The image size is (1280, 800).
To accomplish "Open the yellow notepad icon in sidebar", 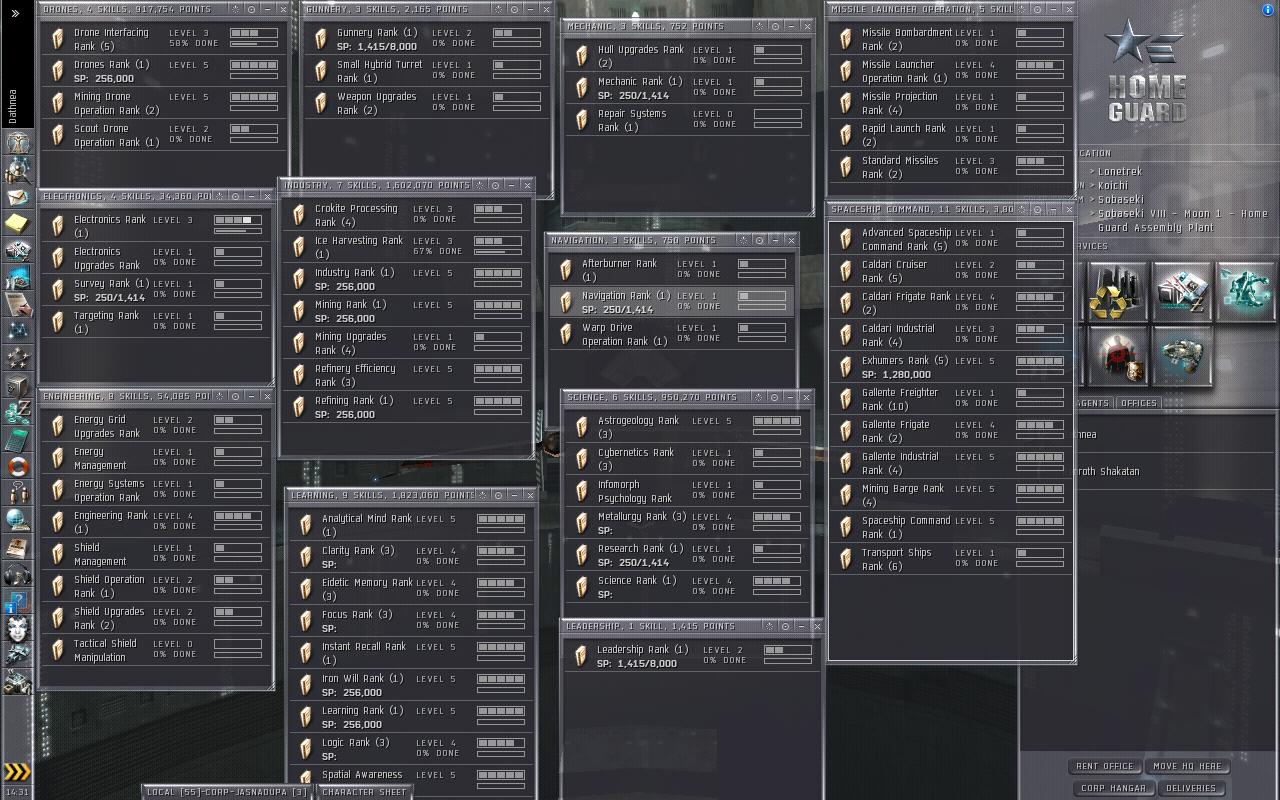I will [17, 223].
